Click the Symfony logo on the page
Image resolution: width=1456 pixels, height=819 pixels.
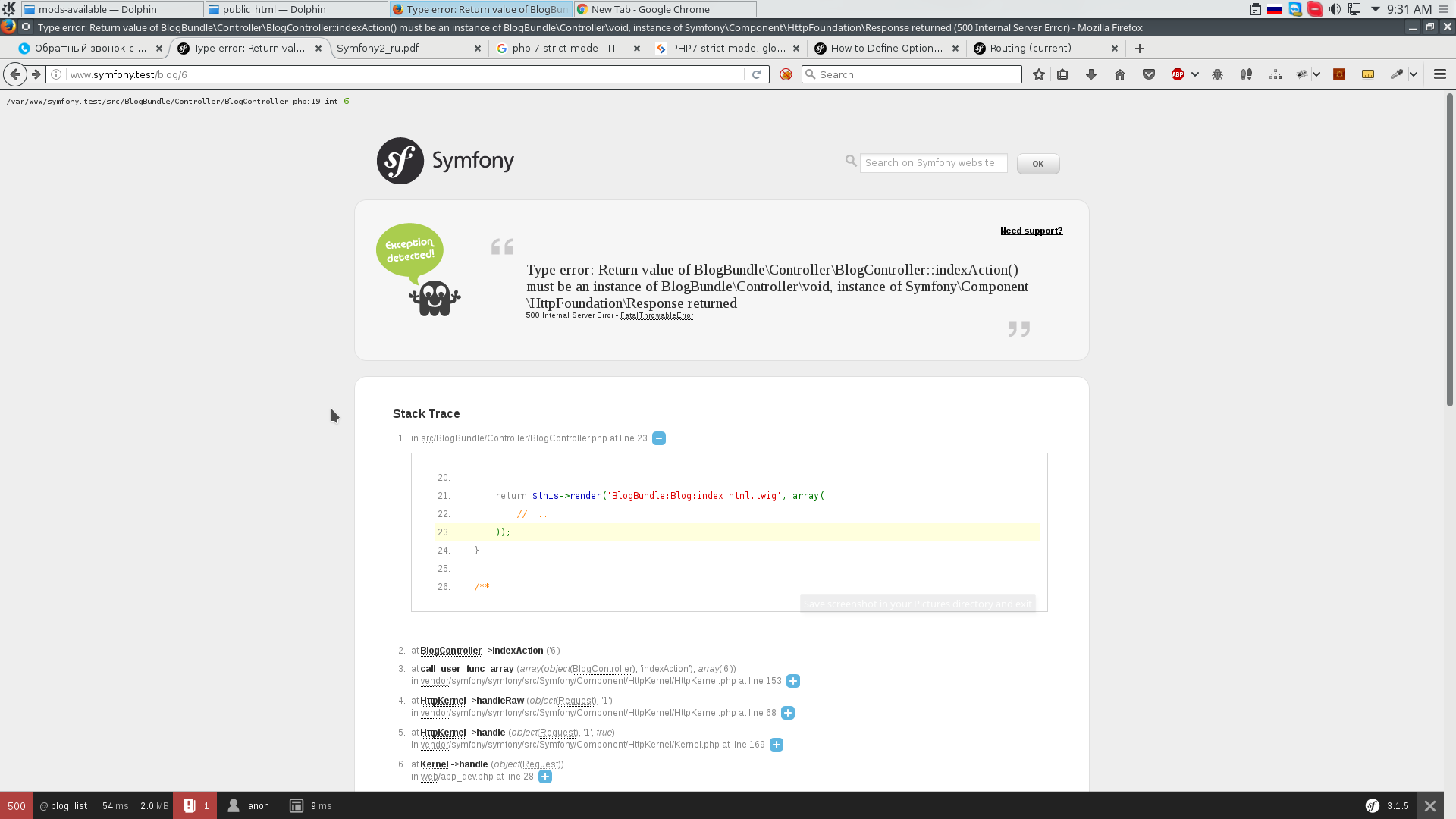(x=445, y=161)
